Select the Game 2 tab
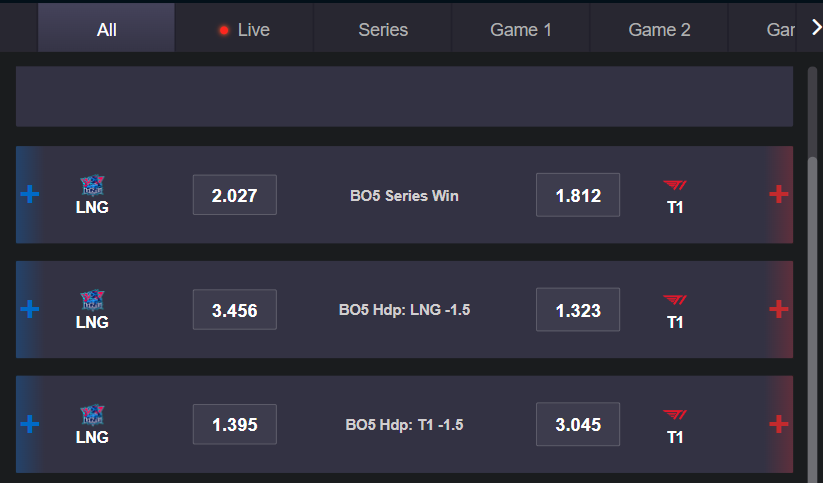Screen dimensions: 823x483 659,30
